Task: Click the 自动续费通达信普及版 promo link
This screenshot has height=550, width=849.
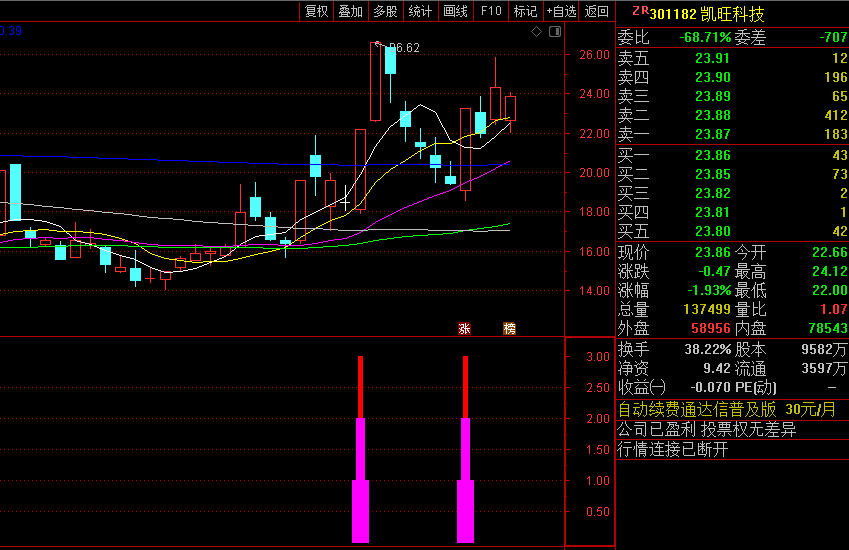Action: [x=727, y=409]
